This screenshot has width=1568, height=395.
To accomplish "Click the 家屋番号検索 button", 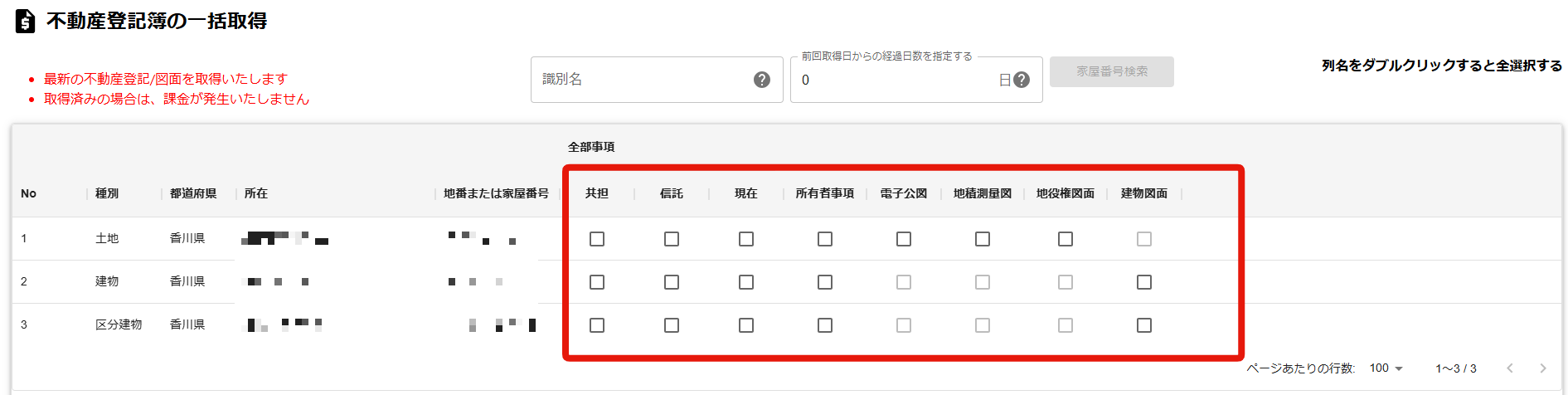I will pyautogui.click(x=1112, y=71).
